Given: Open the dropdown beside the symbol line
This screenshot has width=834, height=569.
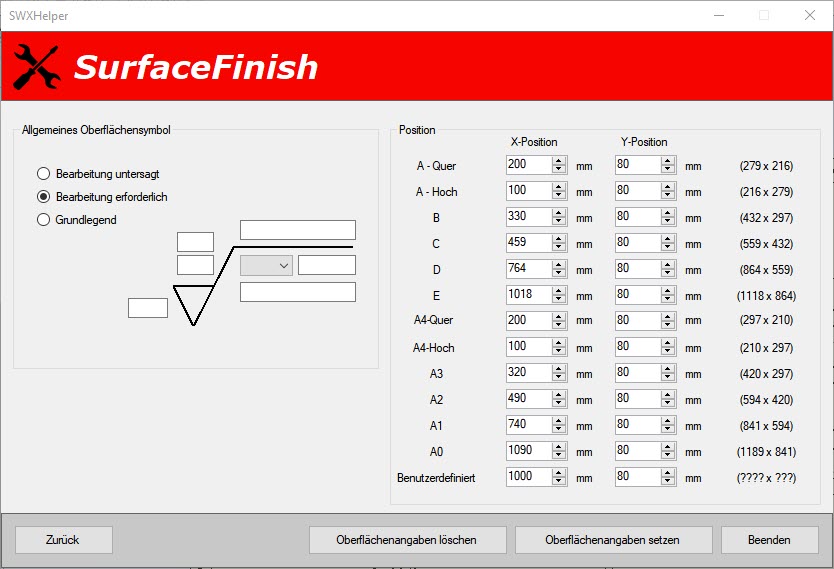Looking at the screenshot, I should [266, 265].
